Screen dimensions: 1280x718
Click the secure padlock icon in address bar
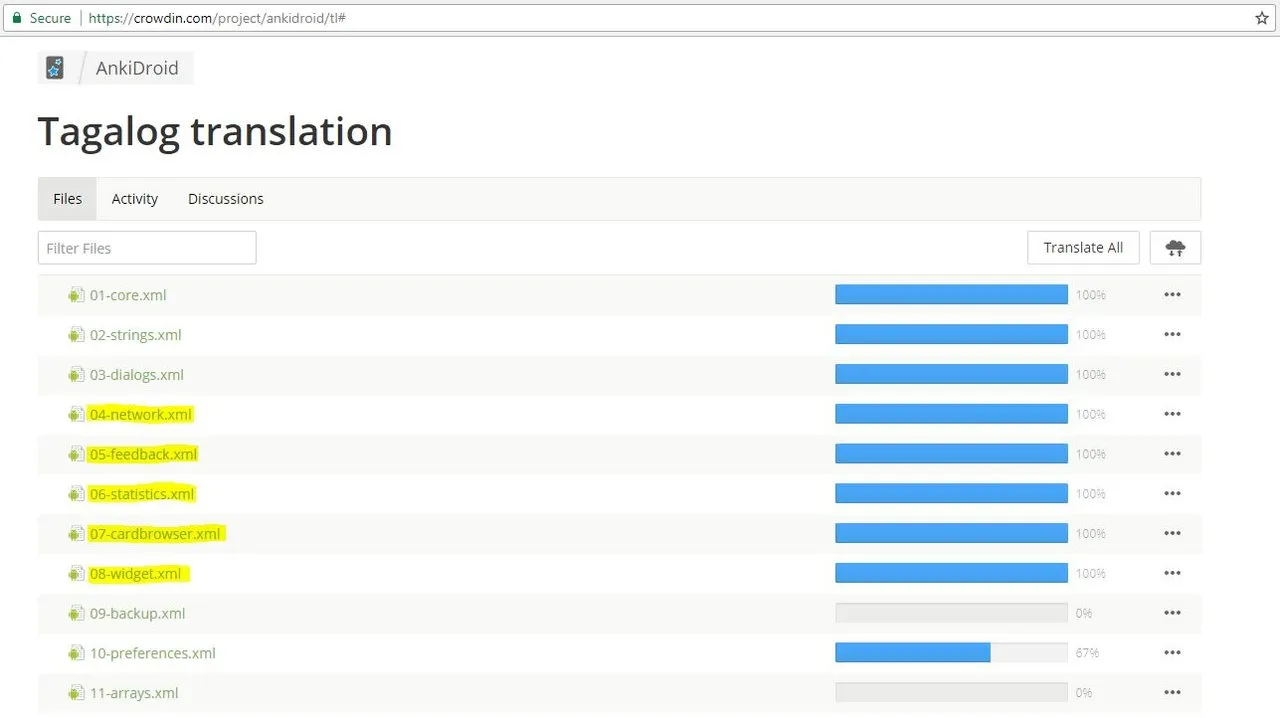click(16, 18)
